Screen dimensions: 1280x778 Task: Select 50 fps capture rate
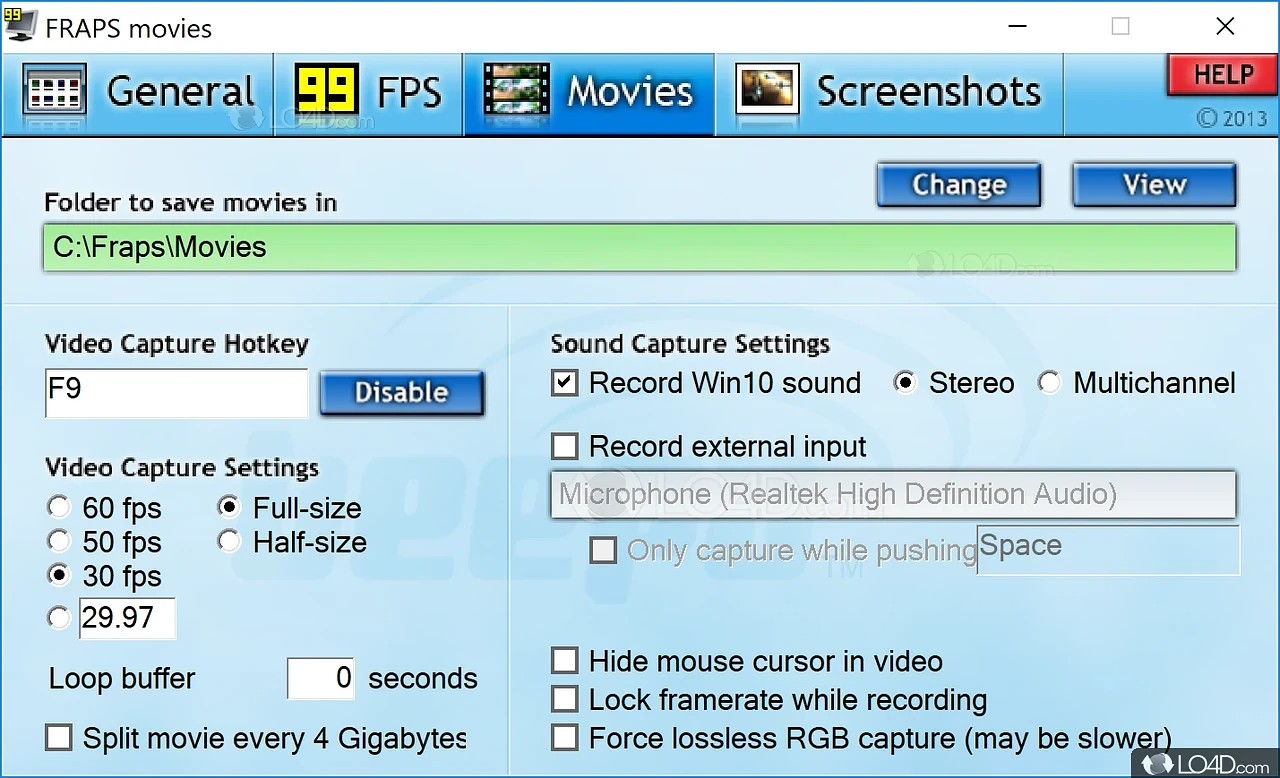(104, 542)
